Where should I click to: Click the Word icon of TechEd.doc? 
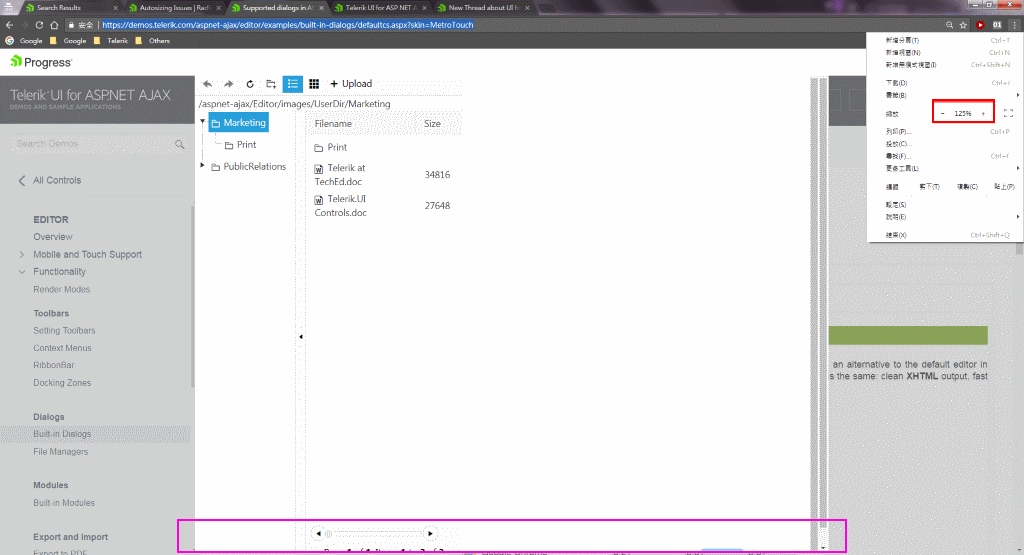(x=319, y=169)
